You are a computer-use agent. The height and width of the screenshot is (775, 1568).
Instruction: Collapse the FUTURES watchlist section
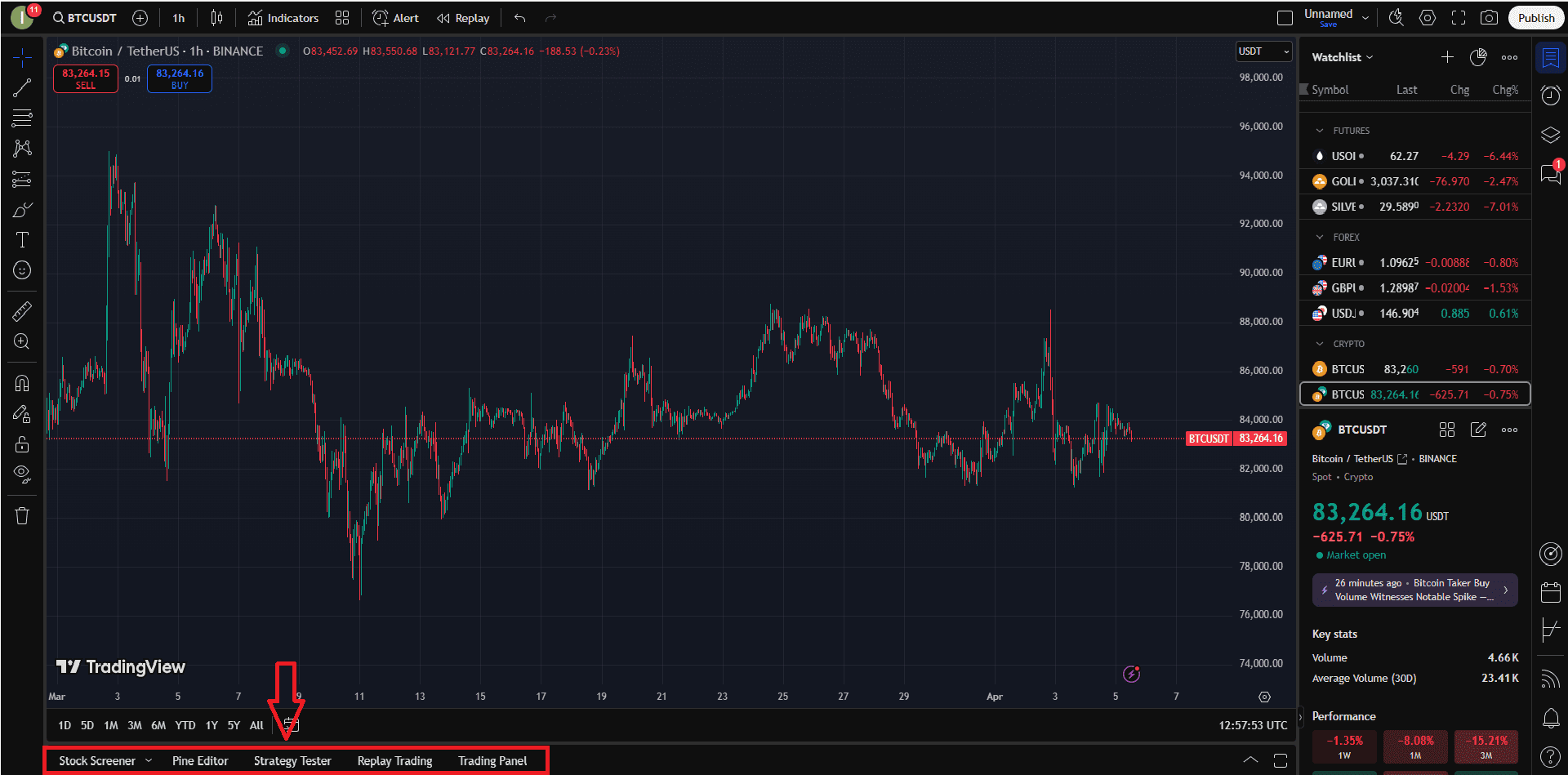[x=1320, y=131]
